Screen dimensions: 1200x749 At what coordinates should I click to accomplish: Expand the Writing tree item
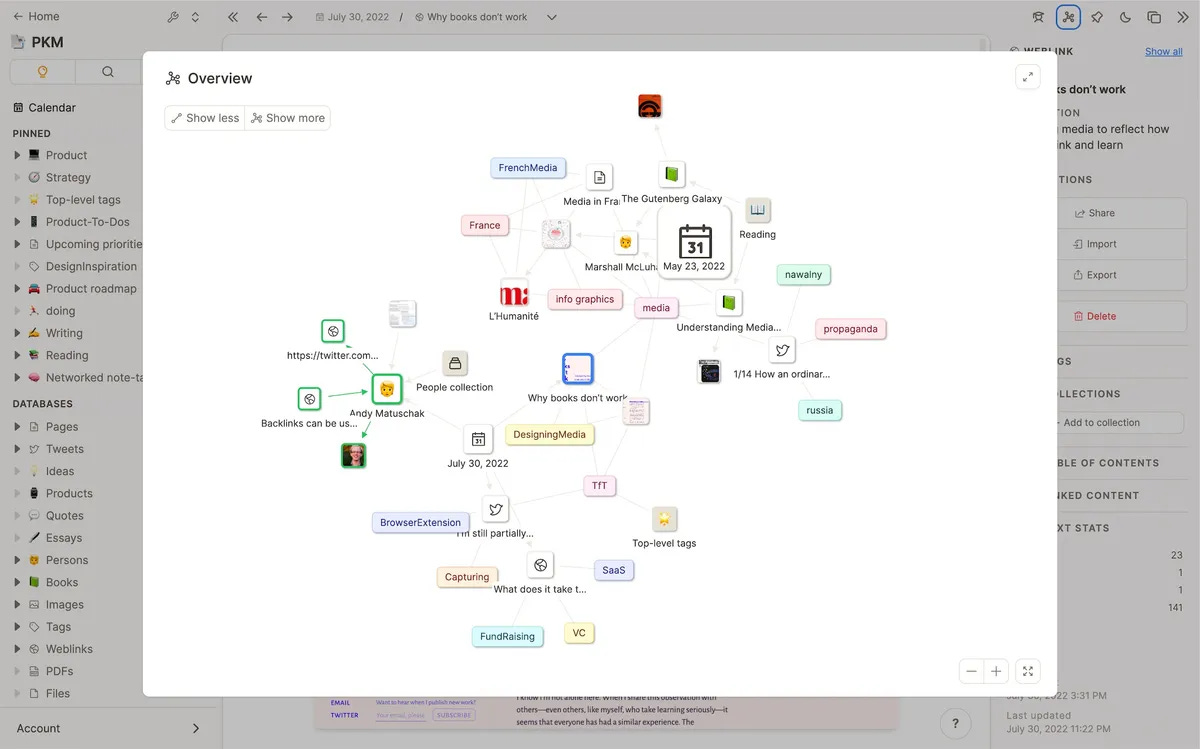click(17, 333)
